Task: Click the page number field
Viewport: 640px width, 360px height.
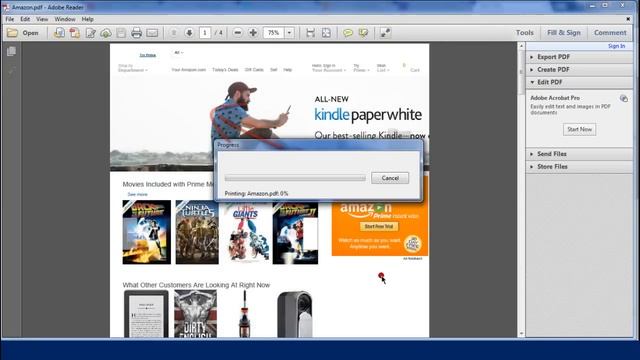Action: [205, 33]
